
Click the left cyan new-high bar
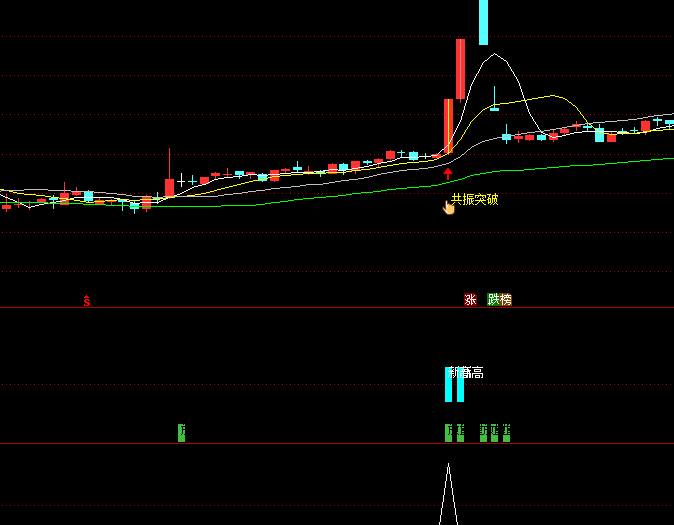[448, 384]
